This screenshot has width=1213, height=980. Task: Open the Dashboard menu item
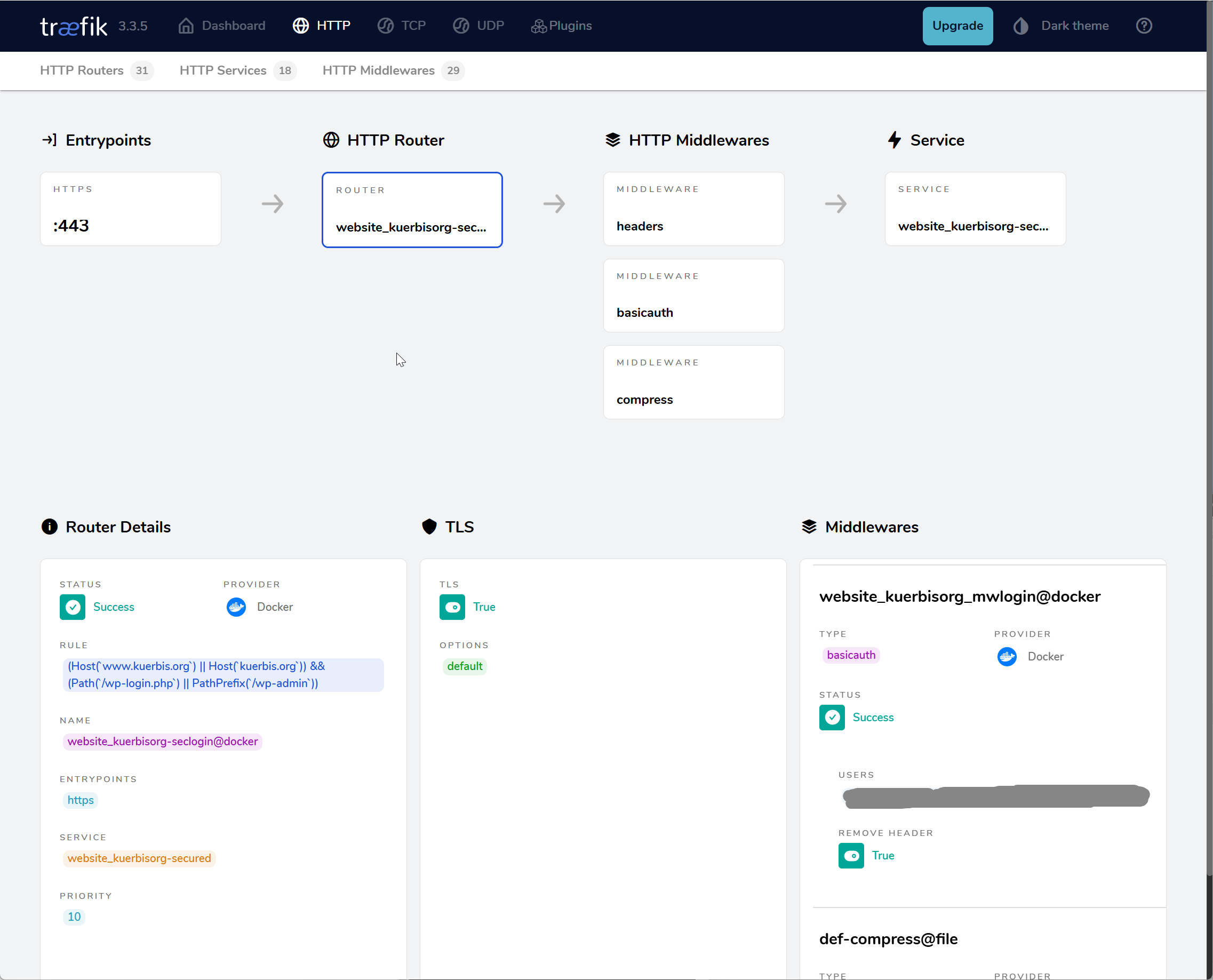222,26
